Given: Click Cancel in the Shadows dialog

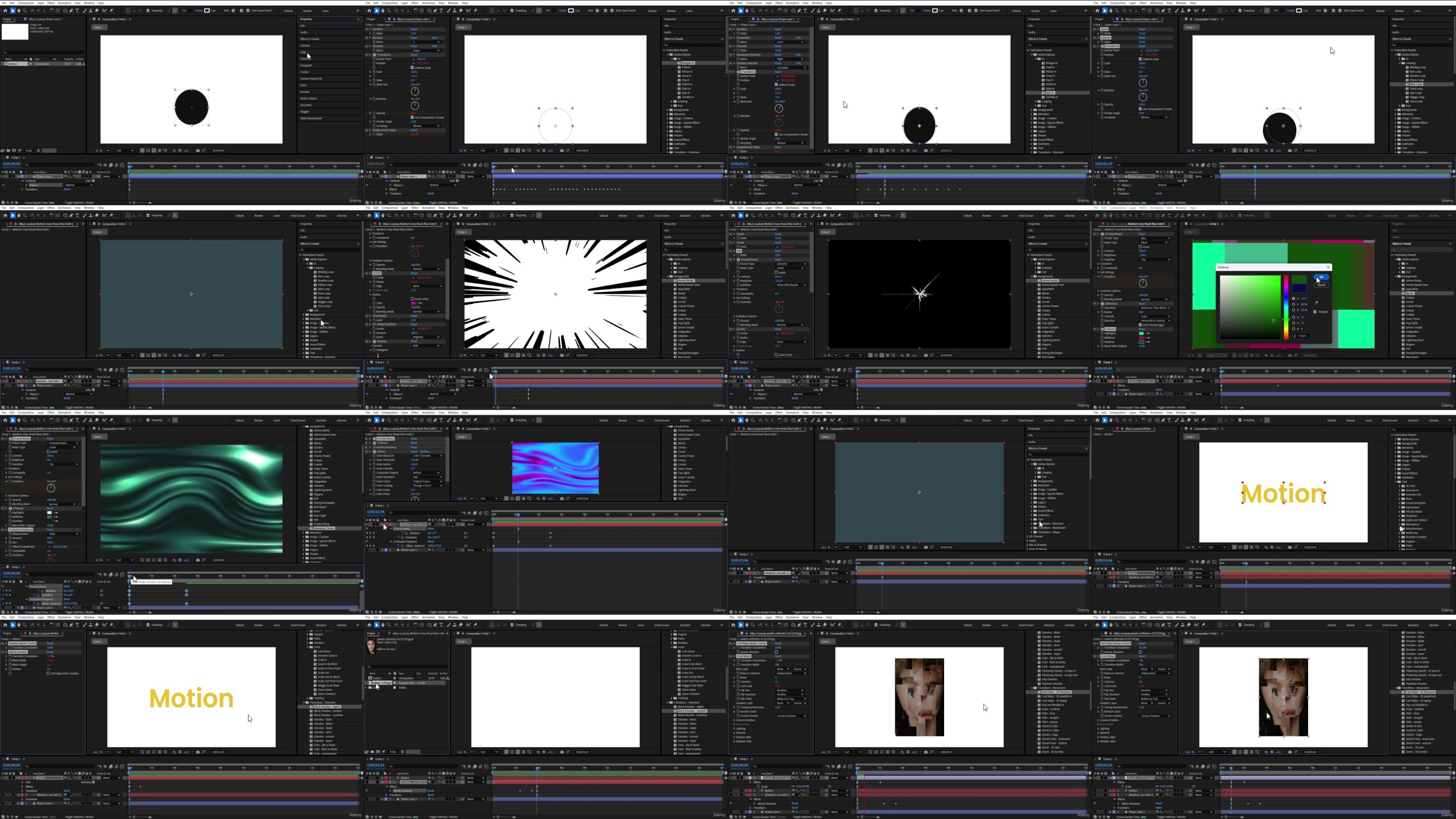Looking at the screenshot, I should click(x=1321, y=285).
